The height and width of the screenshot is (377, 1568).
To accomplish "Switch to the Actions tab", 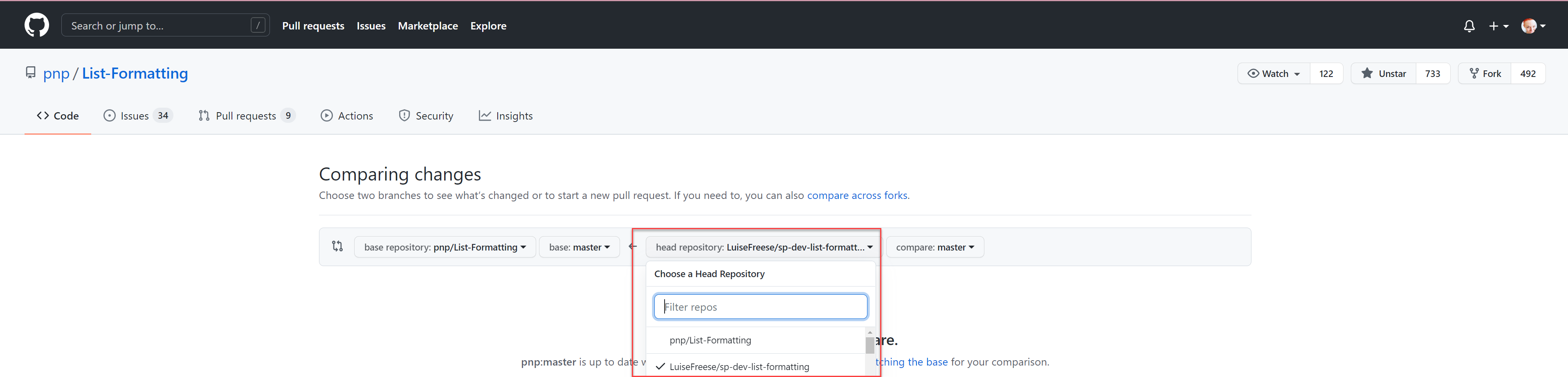I will tap(346, 116).
